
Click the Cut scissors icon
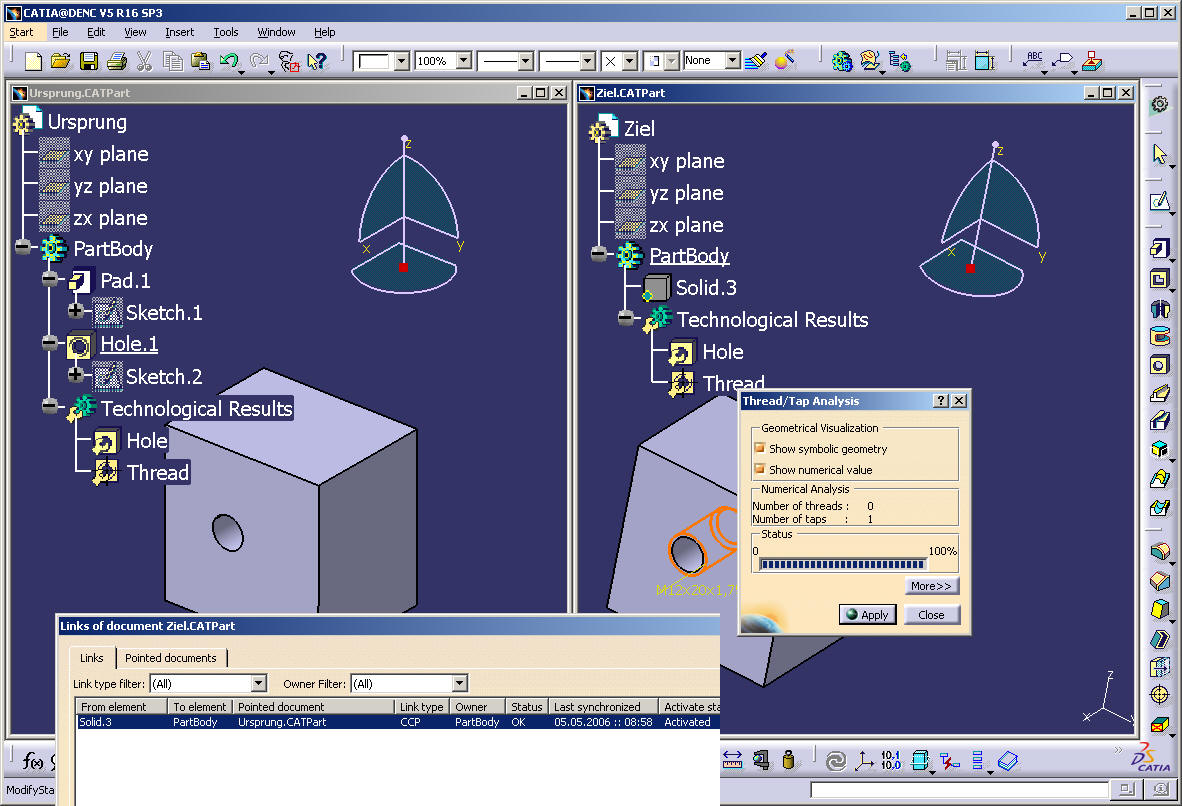click(x=144, y=61)
